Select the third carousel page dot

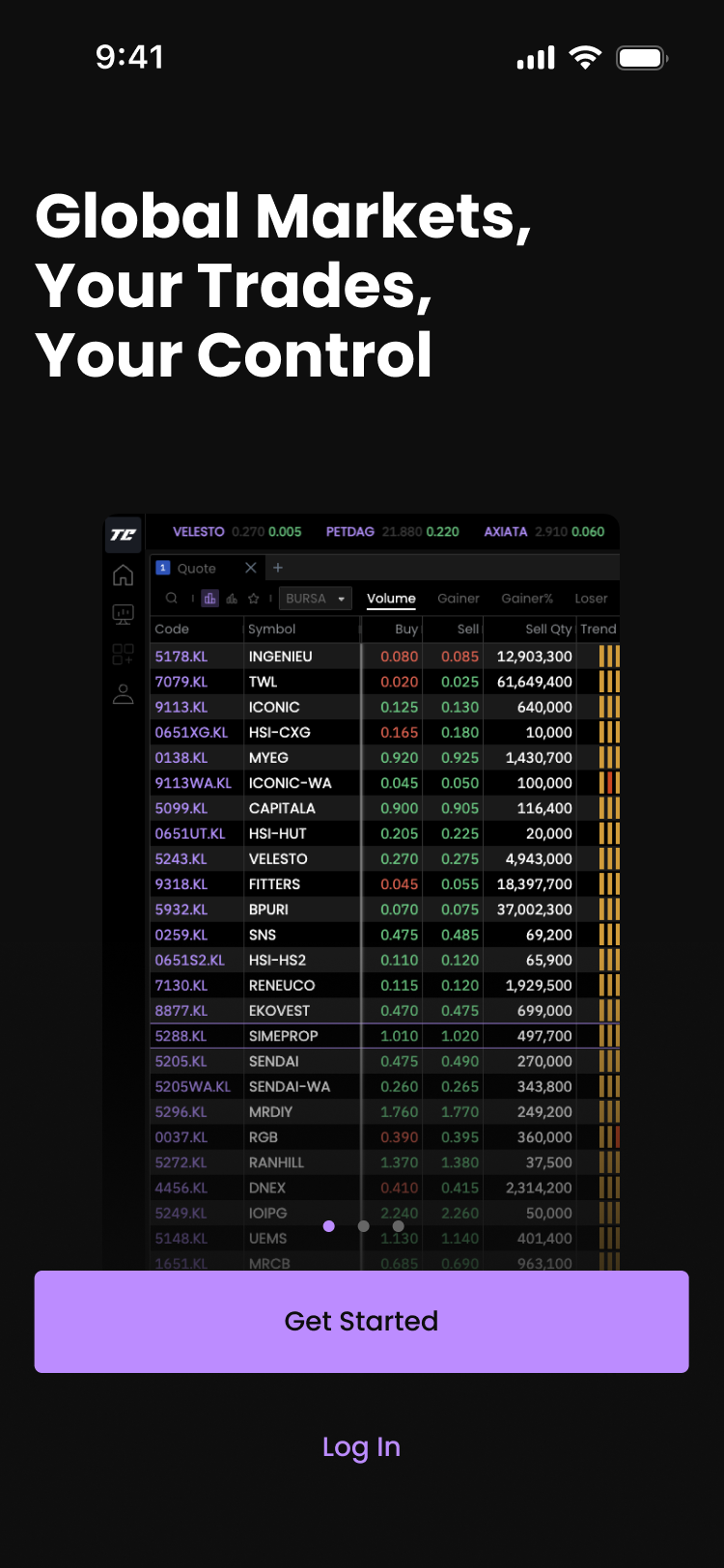click(x=398, y=1226)
